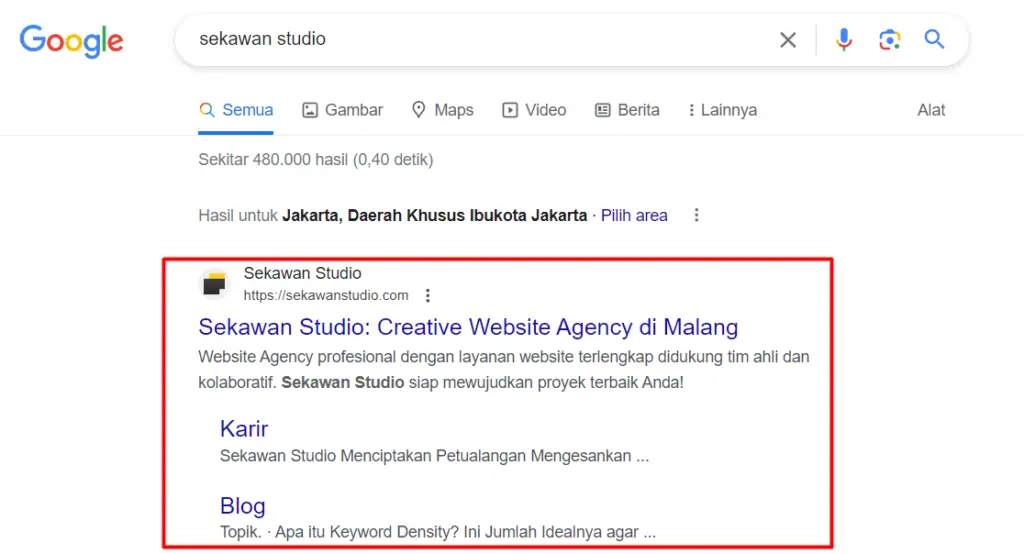Click the 'Sekawan Studio' site name above URL
The image size is (1024, 554).
pos(302,273)
